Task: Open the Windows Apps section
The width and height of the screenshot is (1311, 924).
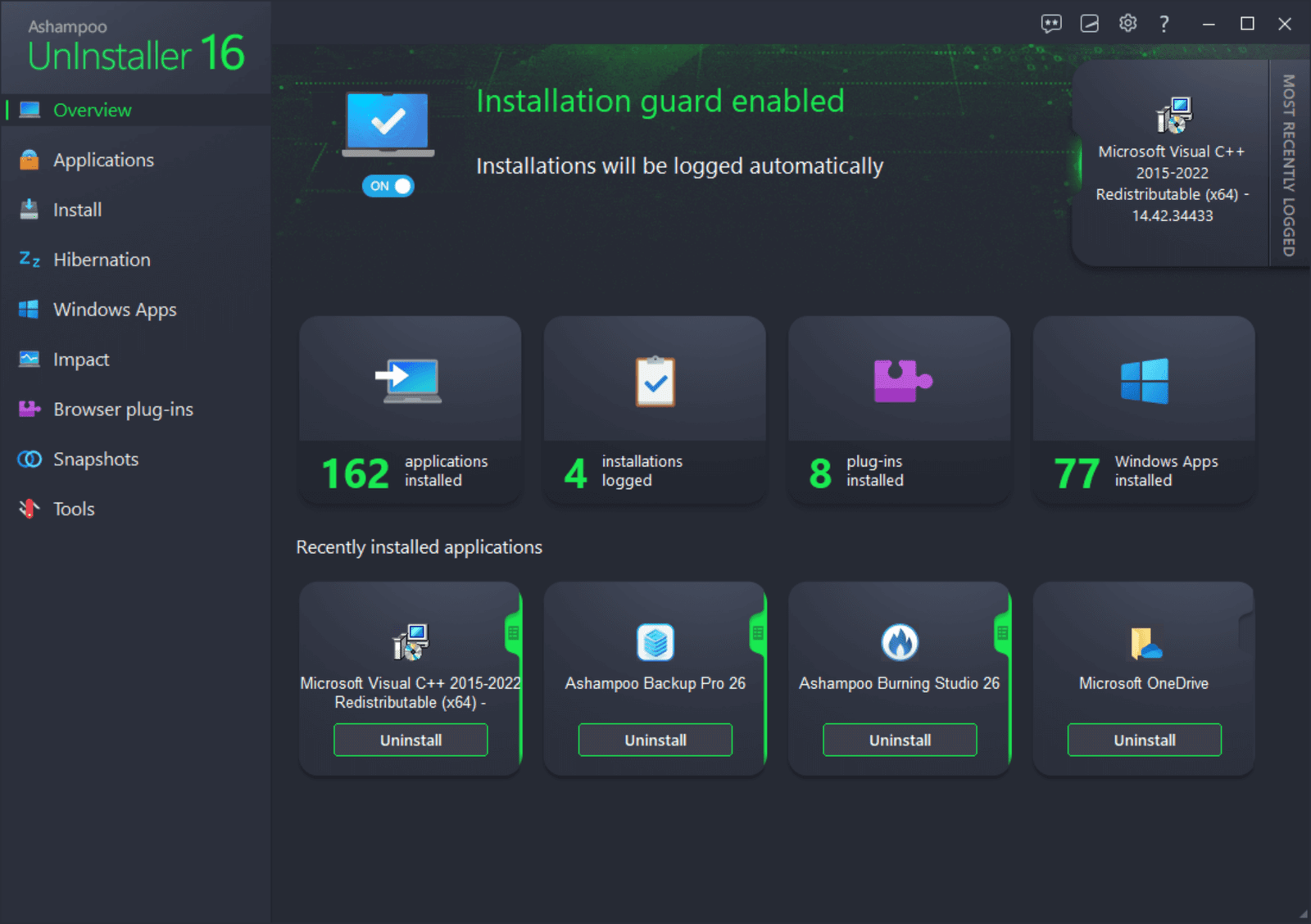Action: point(114,310)
